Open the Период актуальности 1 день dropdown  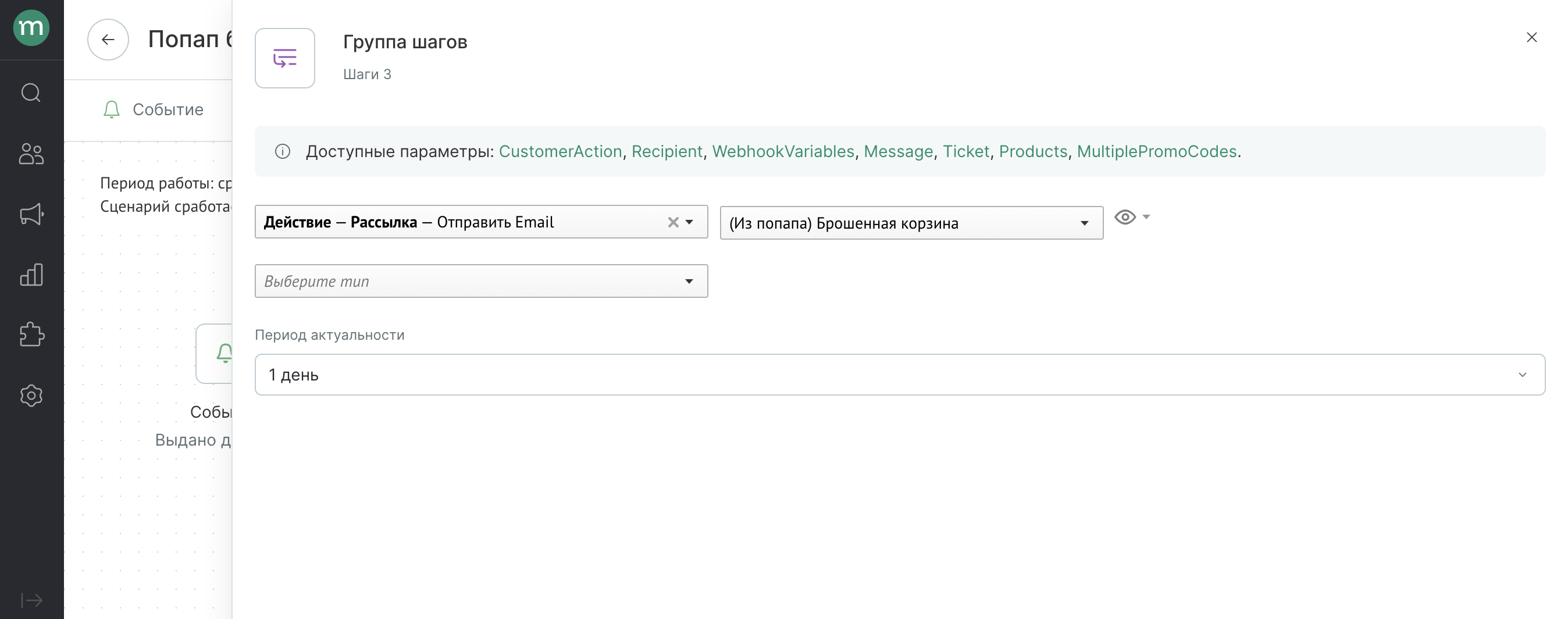[900, 375]
